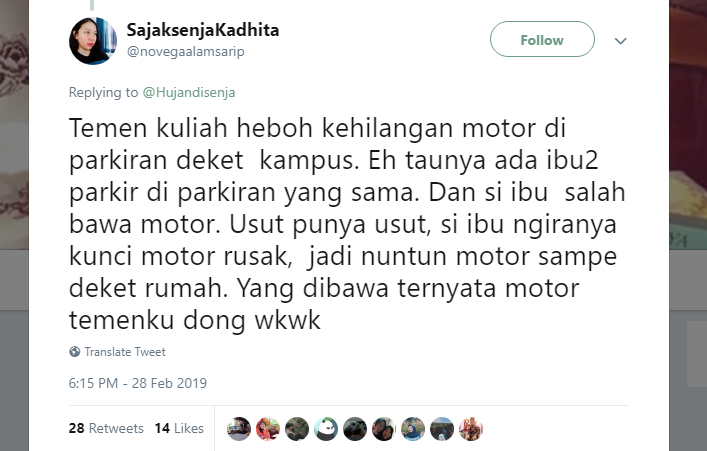Translate Tweet text link

(125, 352)
